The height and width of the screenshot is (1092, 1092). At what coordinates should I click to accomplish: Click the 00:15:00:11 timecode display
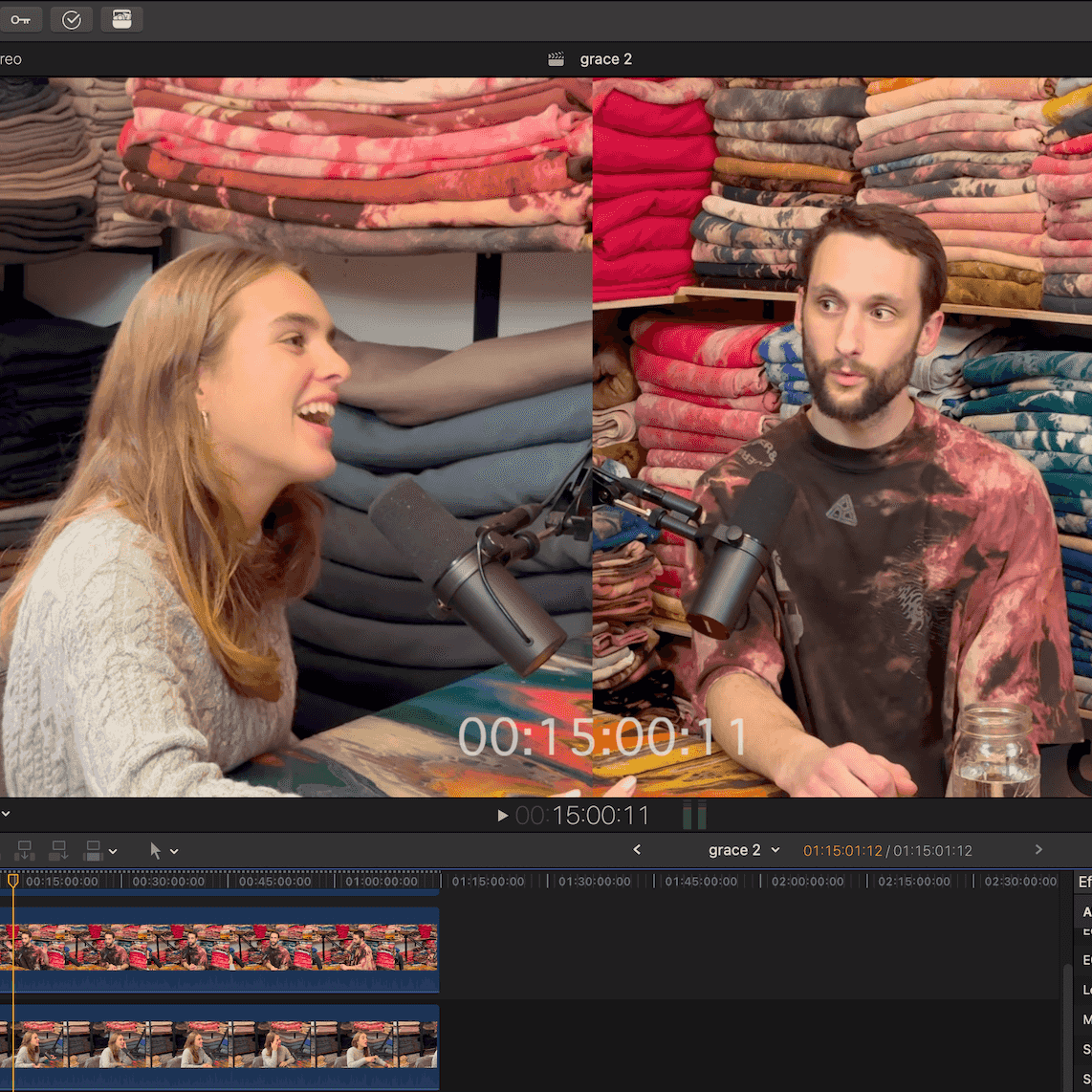581,816
